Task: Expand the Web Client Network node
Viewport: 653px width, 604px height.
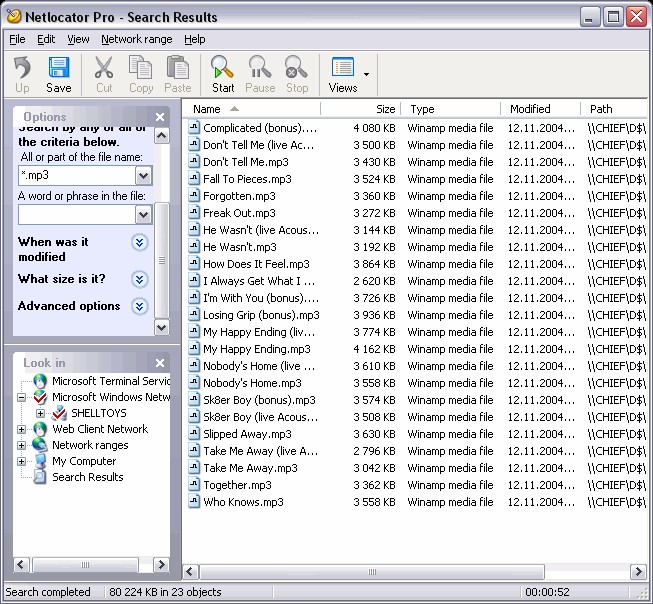Action: [x=22, y=429]
